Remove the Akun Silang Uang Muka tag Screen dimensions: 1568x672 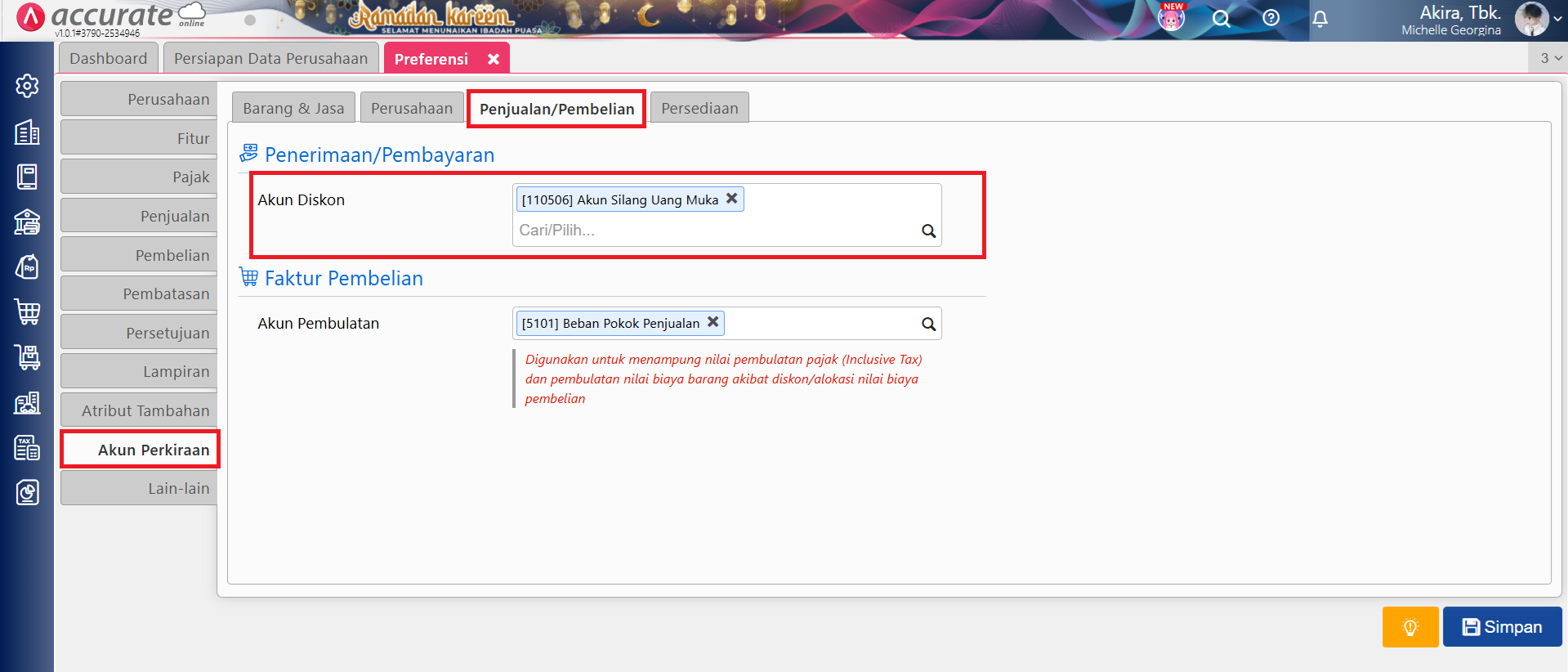(732, 199)
